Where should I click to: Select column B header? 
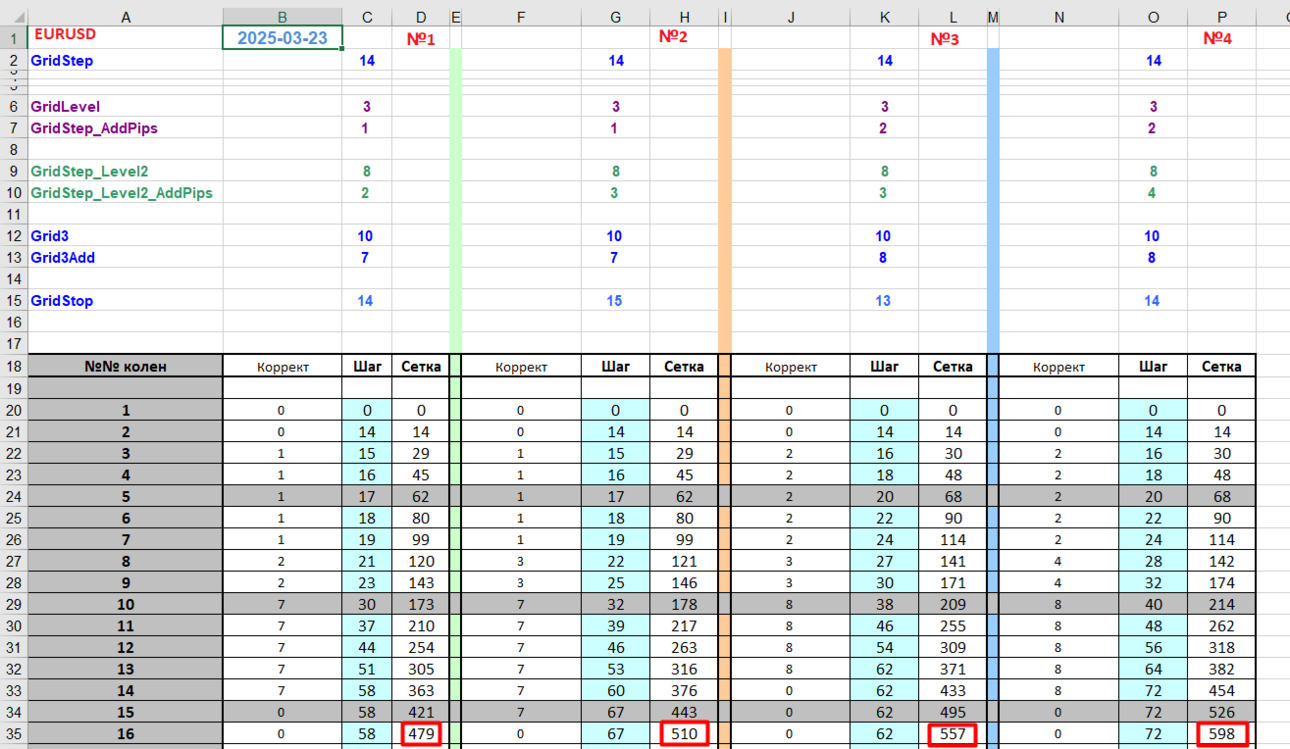(x=283, y=17)
